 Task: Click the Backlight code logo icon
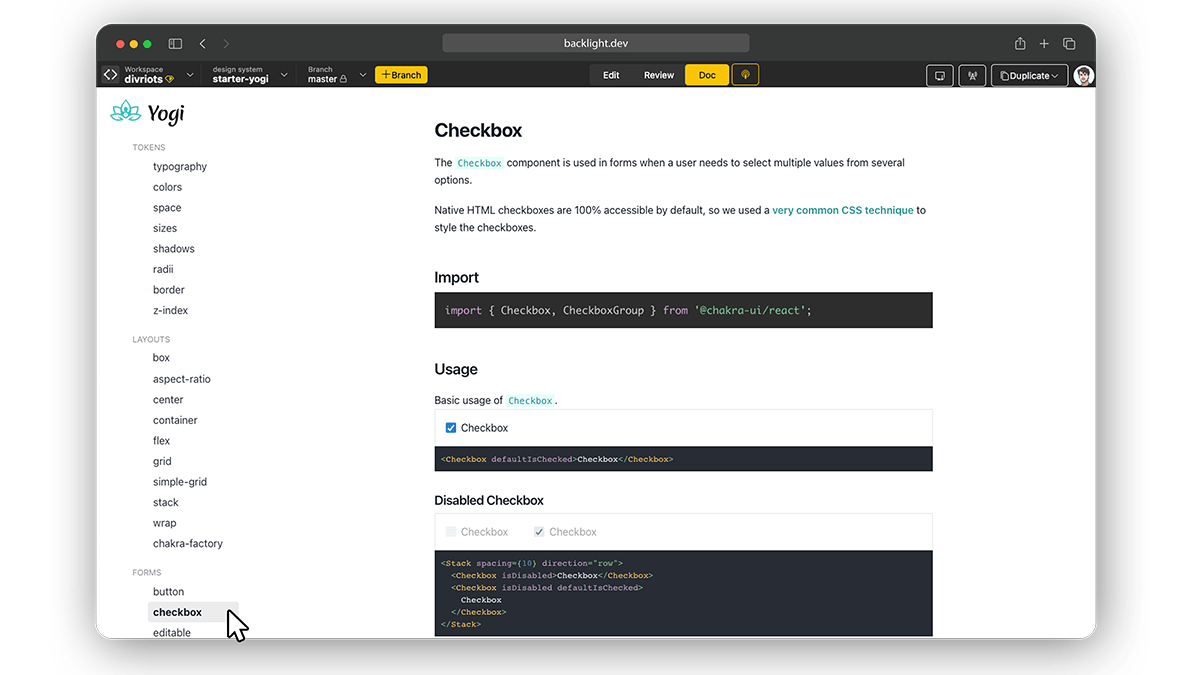click(111, 75)
